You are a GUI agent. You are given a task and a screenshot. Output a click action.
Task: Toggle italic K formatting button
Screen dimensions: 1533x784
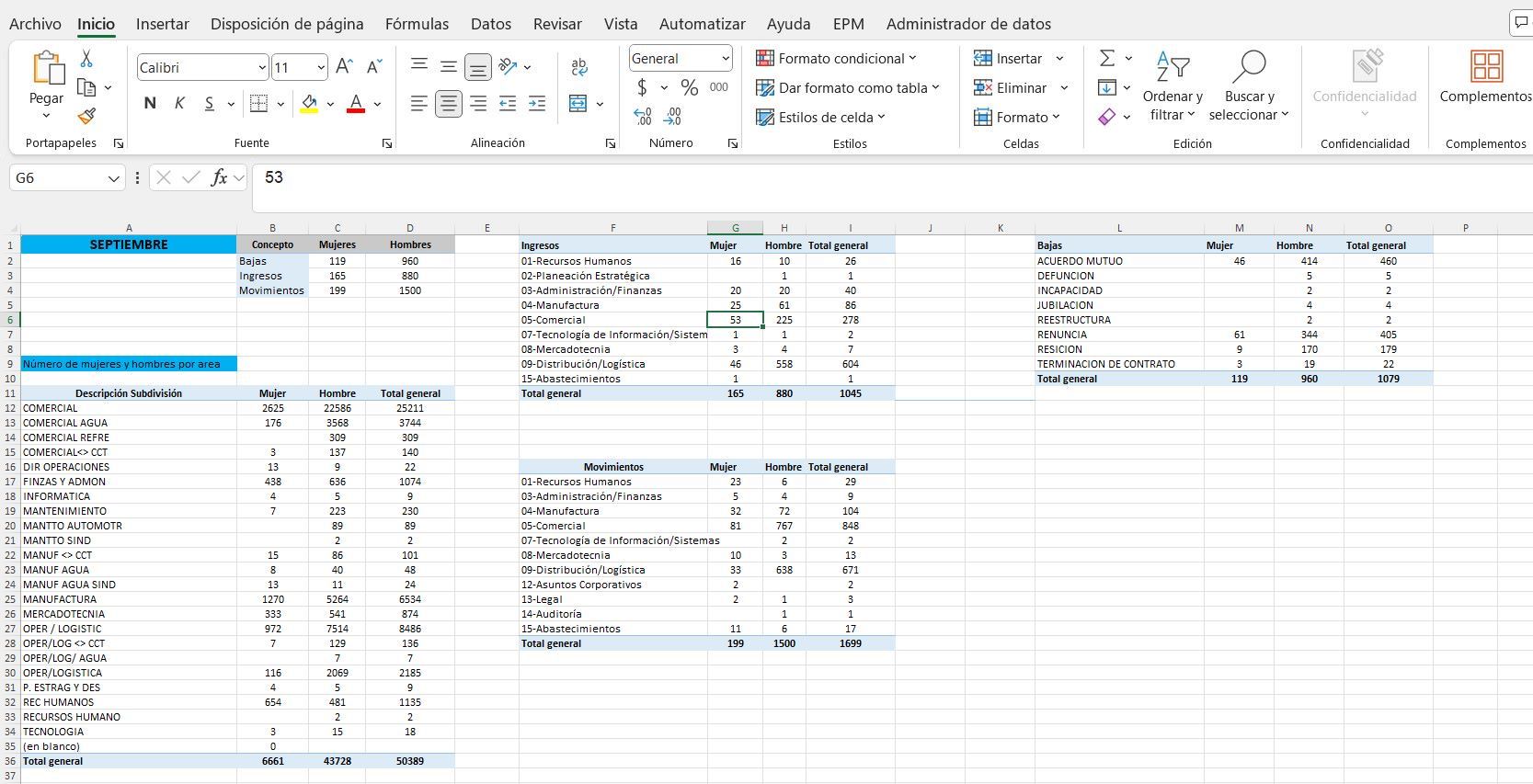179,104
